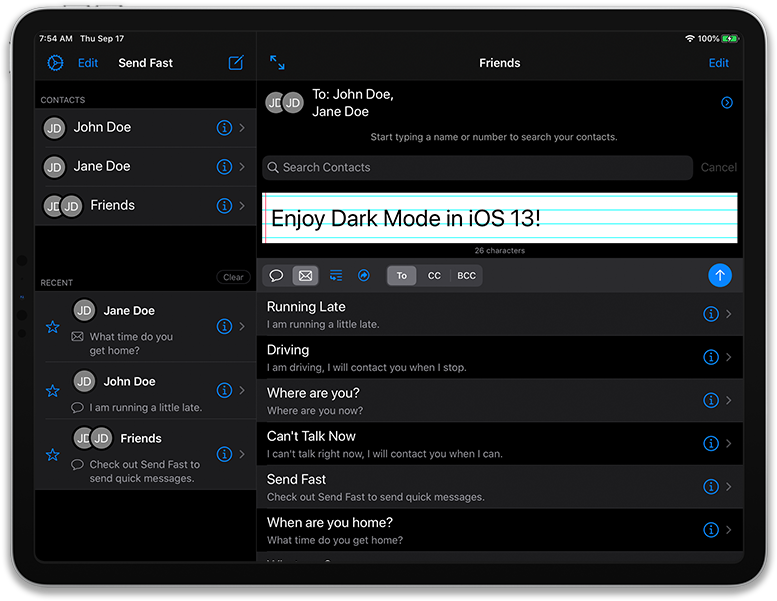Open info for Friends group contact
777x601 pixels.
pos(224,206)
